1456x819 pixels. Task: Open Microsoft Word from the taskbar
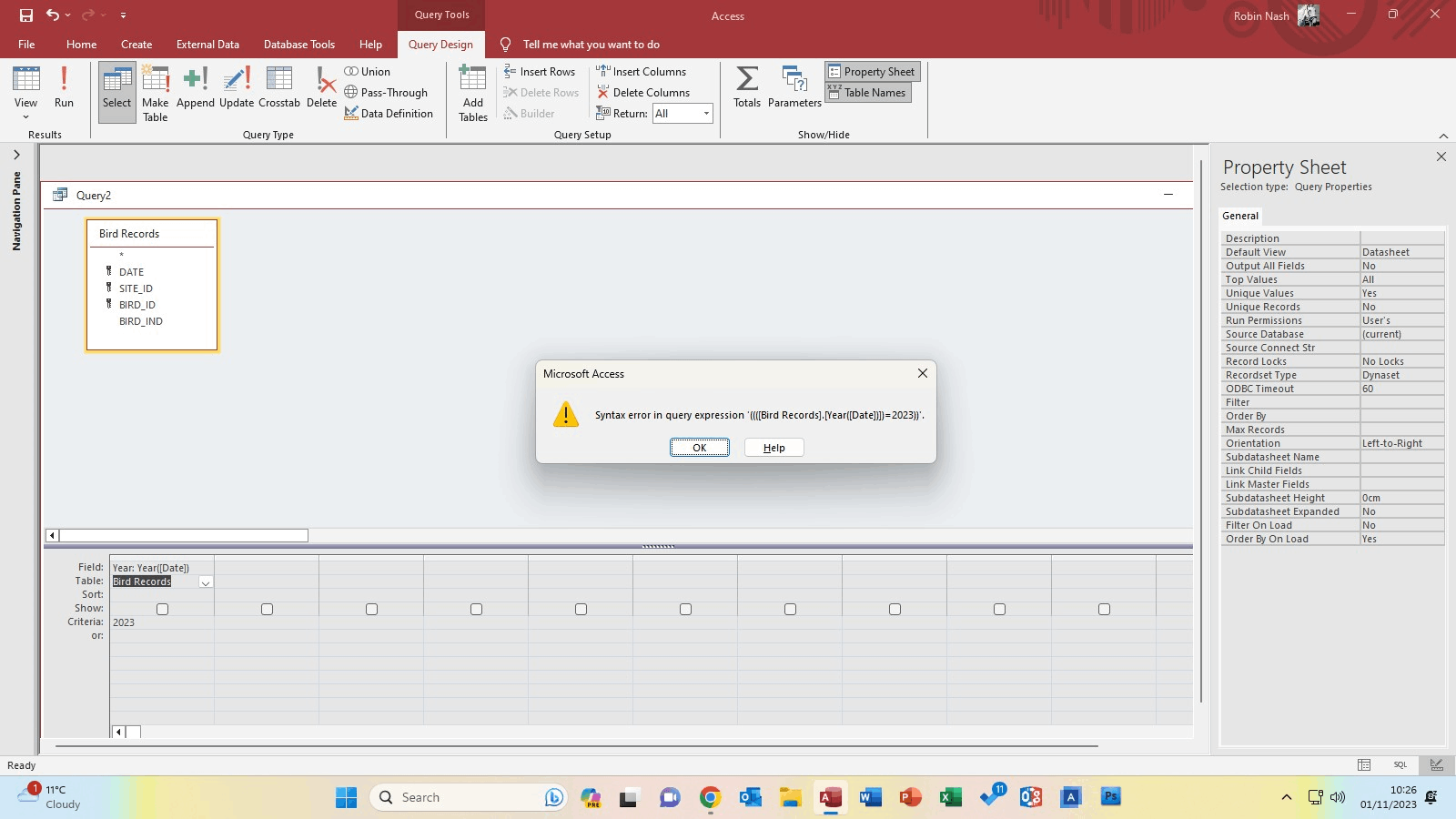point(871,797)
